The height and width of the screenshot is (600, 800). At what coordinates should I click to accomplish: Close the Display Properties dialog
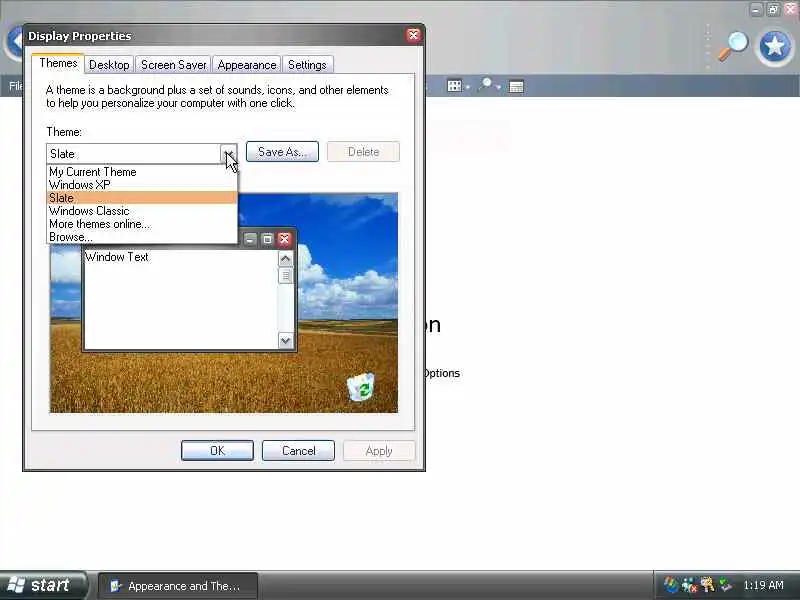pyautogui.click(x=413, y=35)
